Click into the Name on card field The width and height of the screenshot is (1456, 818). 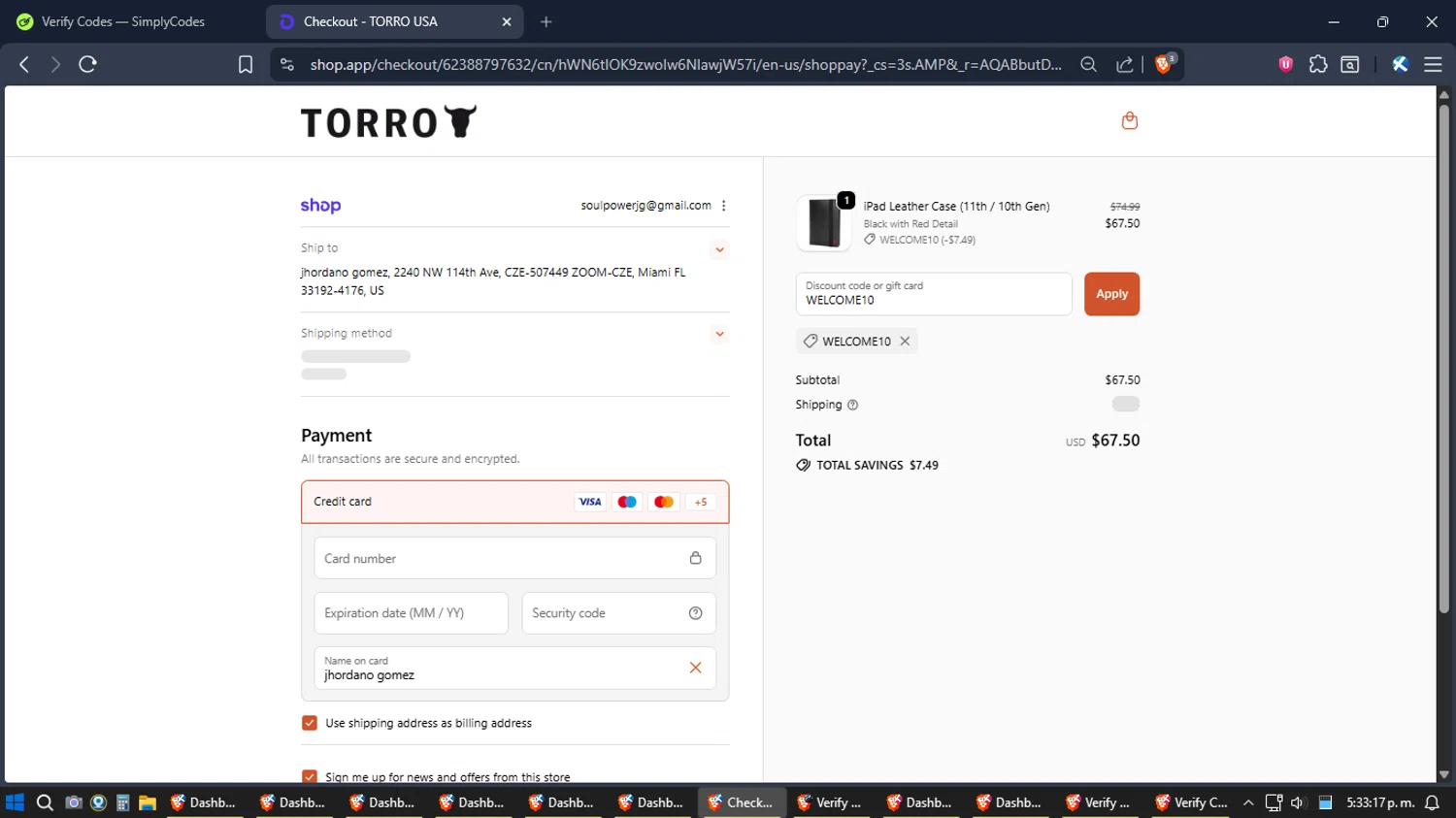(514, 668)
